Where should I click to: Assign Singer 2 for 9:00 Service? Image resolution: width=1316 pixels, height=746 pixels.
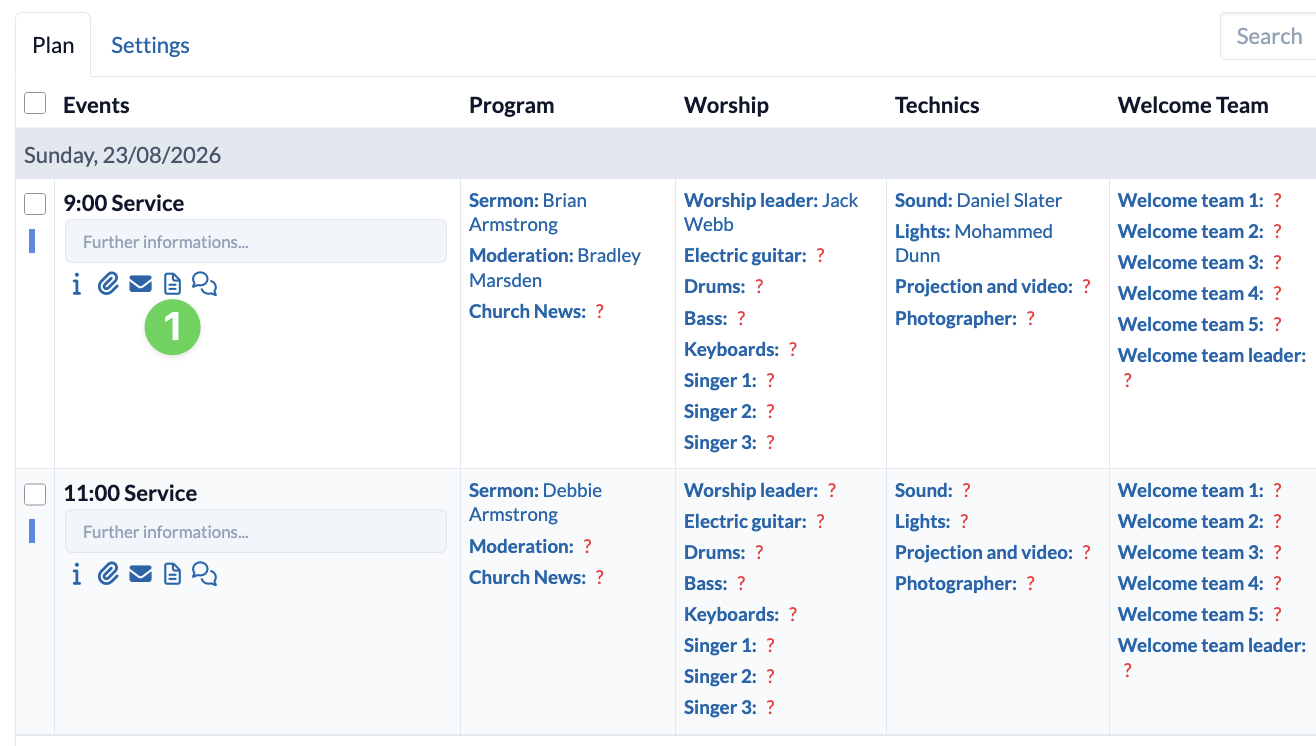(x=730, y=411)
